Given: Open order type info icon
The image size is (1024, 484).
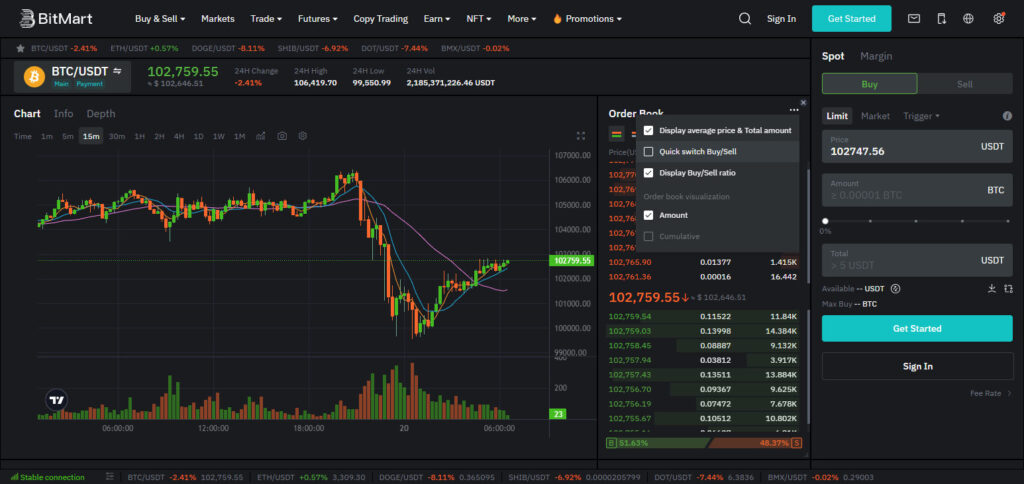Looking at the screenshot, I should 1007,116.
